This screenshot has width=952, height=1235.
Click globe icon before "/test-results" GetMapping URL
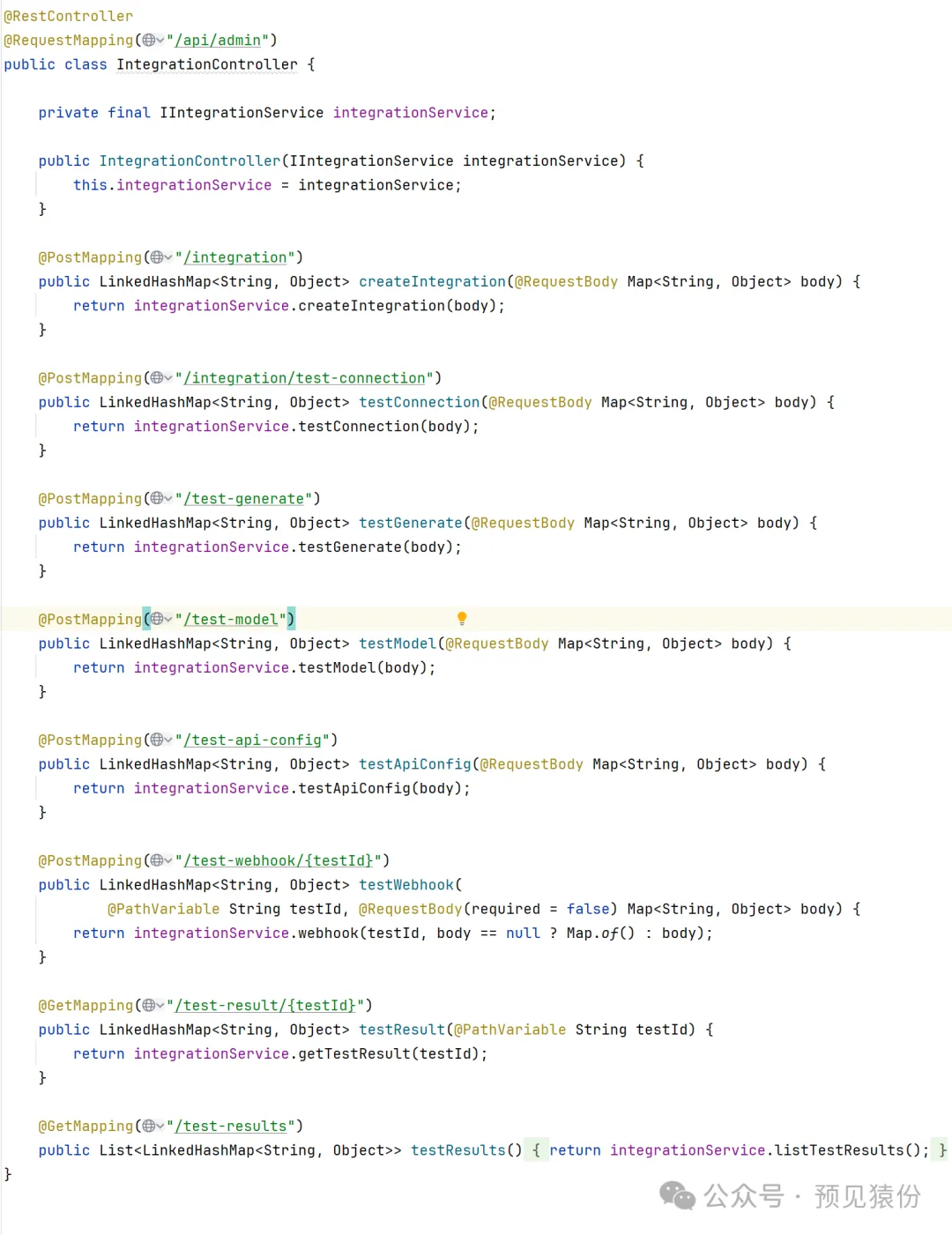[149, 1126]
